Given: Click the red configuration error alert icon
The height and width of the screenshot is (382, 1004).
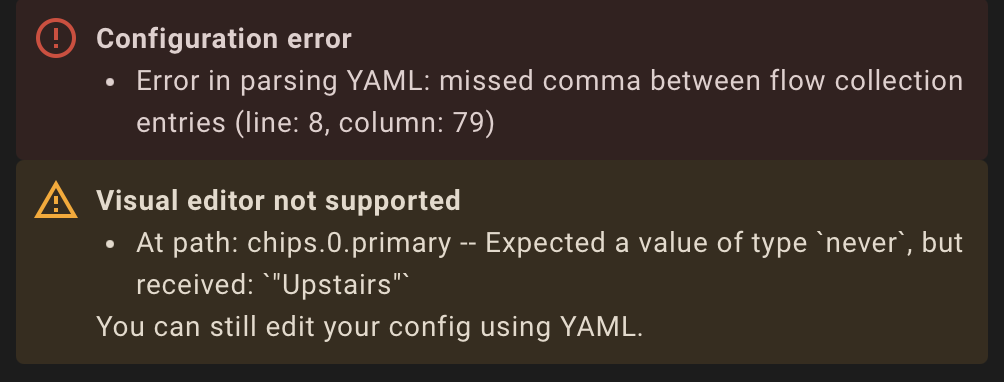Looking at the screenshot, I should (56, 38).
